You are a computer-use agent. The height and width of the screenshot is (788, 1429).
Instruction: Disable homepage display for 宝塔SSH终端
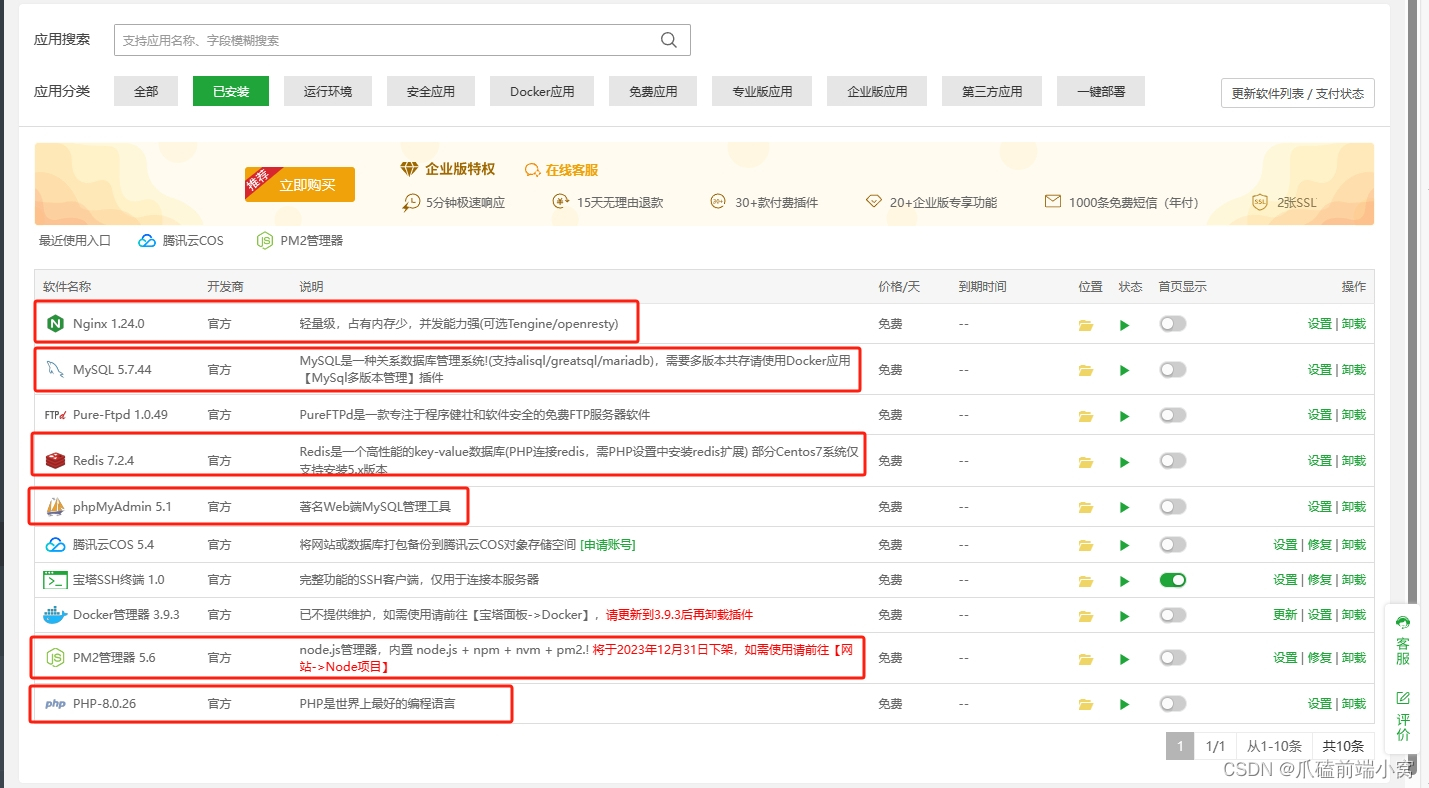pos(1172,579)
